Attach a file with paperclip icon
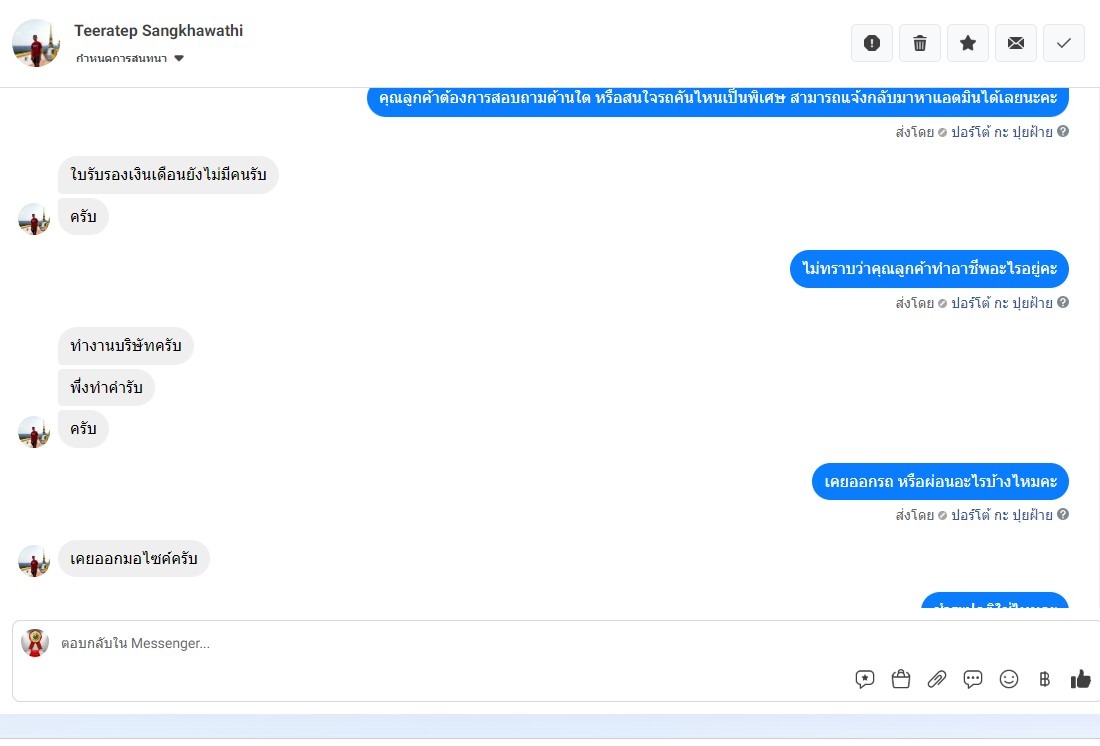Image resolution: width=1100 pixels, height=746 pixels. pos(937,679)
